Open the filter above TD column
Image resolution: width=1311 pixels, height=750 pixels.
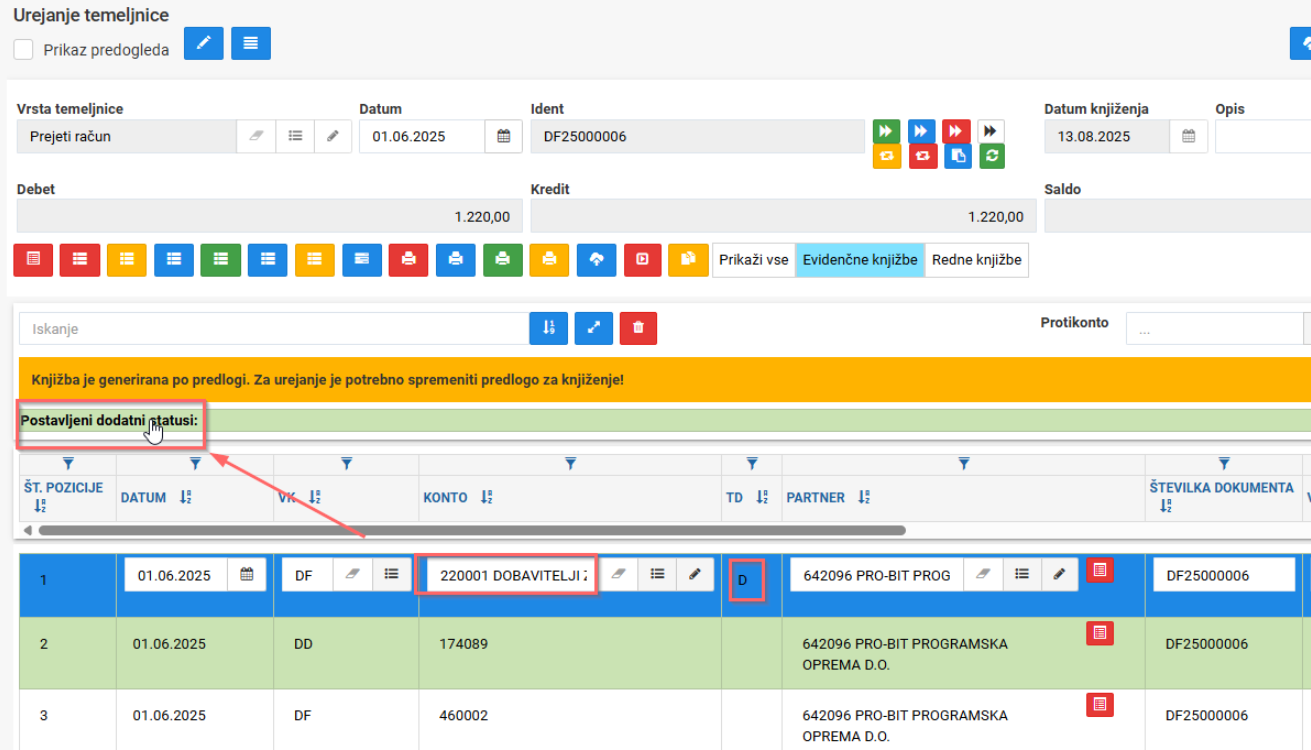(752, 464)
